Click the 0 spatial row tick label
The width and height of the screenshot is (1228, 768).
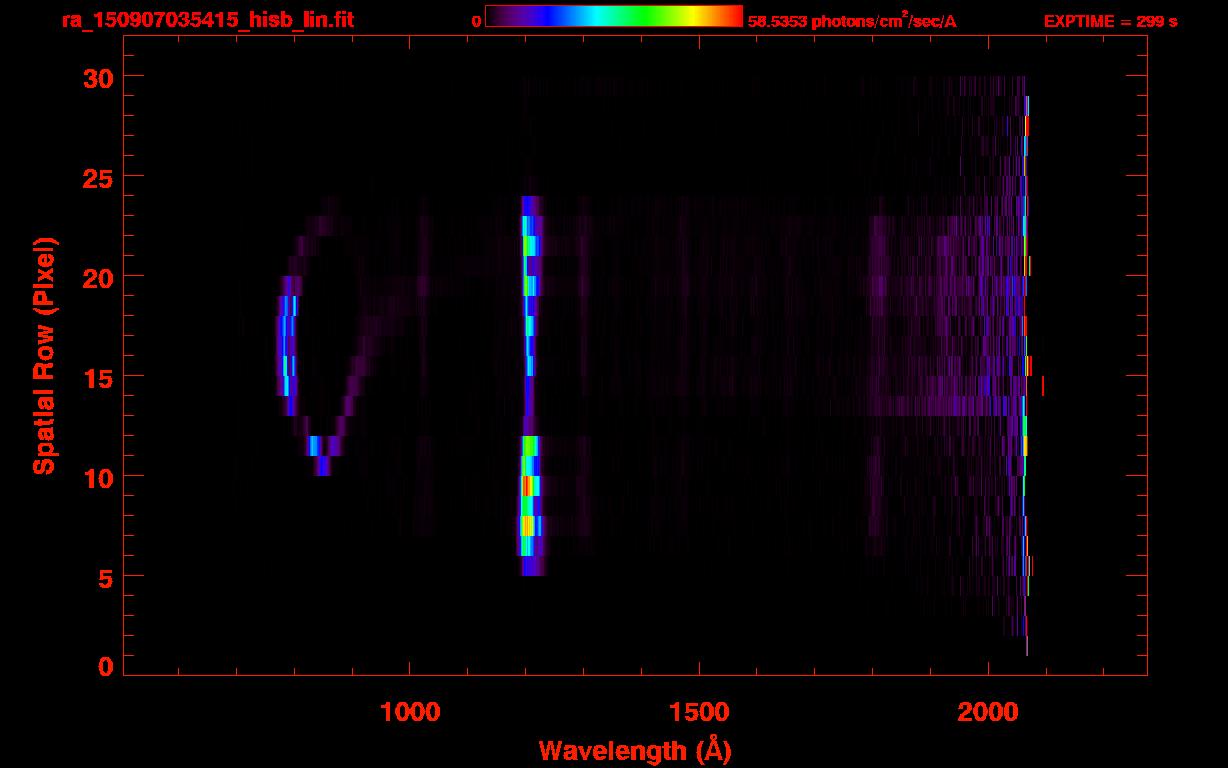tap(105, 666)
